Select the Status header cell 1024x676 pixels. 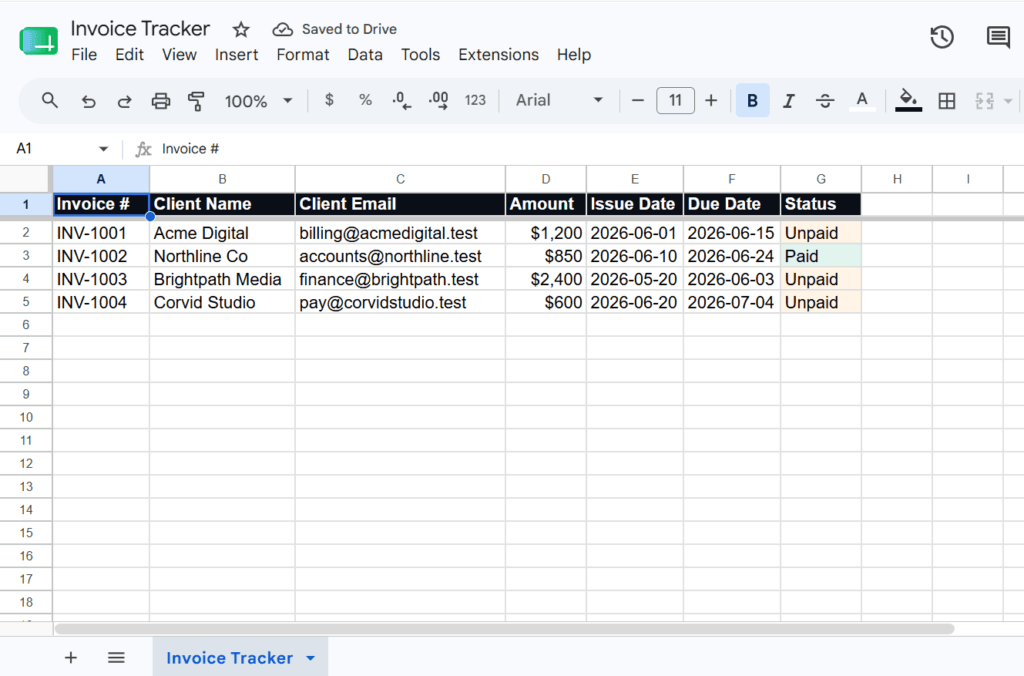click(821, 204)
